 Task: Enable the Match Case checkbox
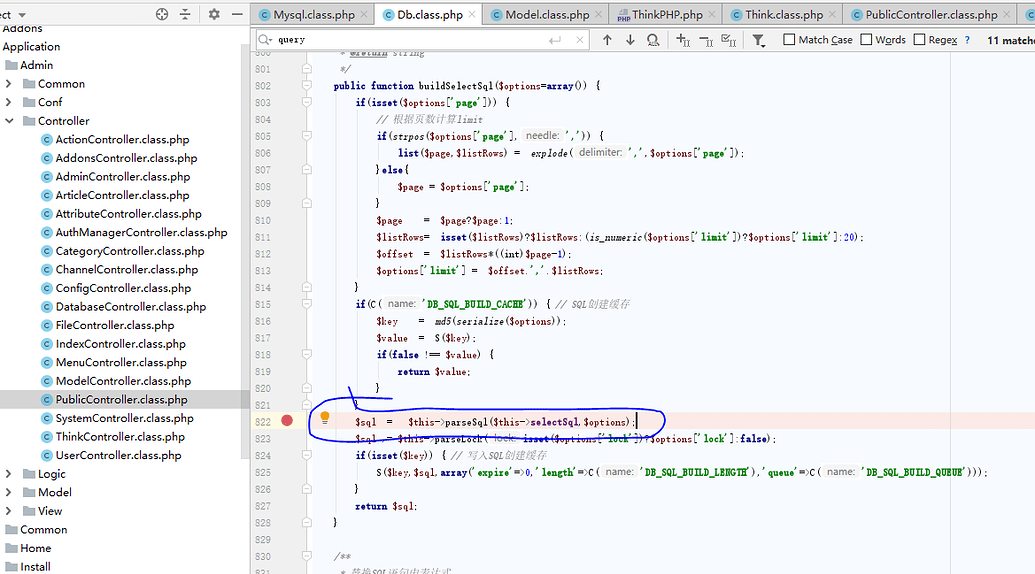click(x=789, y=40)
